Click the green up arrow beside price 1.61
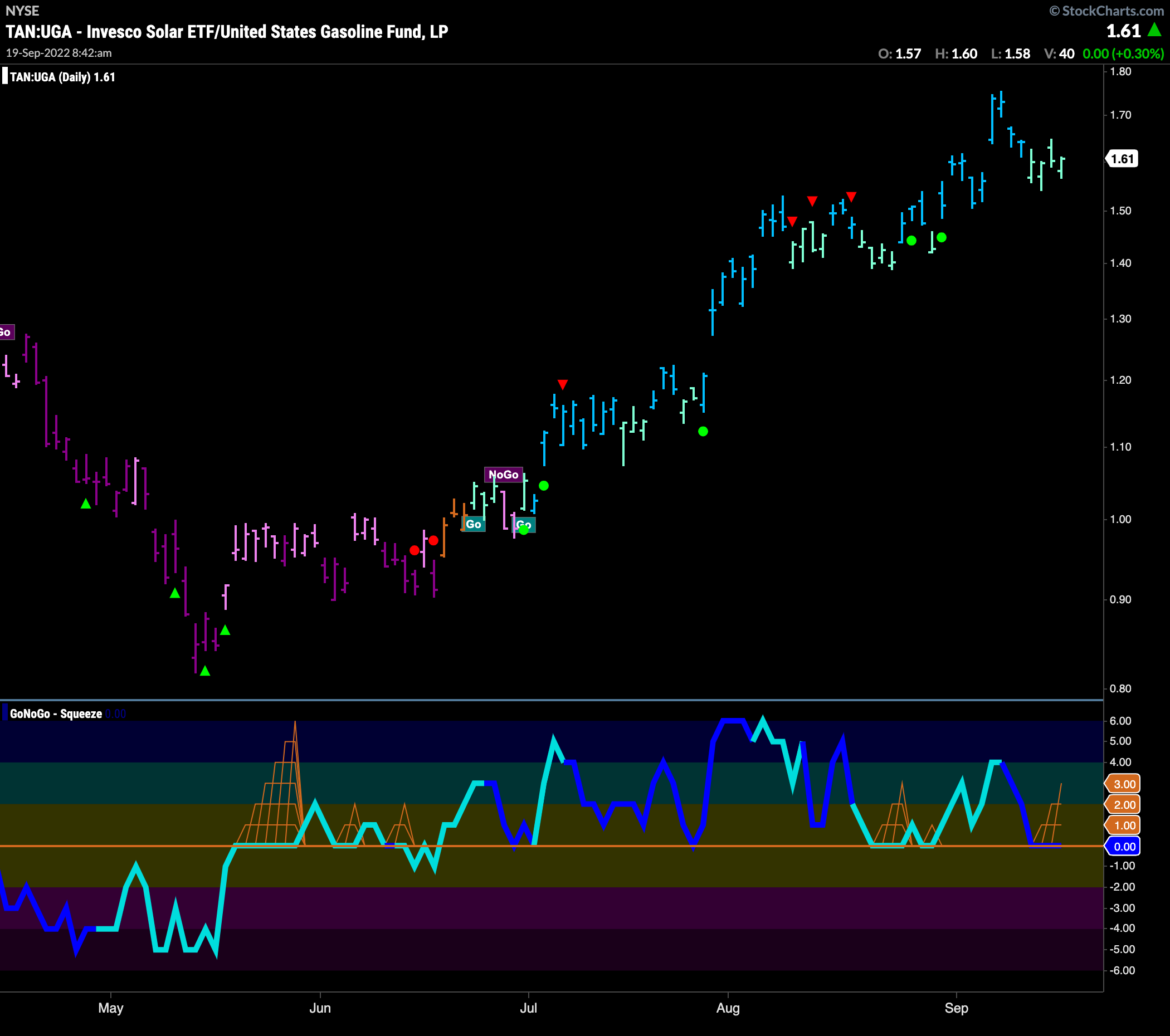The width and height of the screenshot is (1170, 1036). (1155, 30)
